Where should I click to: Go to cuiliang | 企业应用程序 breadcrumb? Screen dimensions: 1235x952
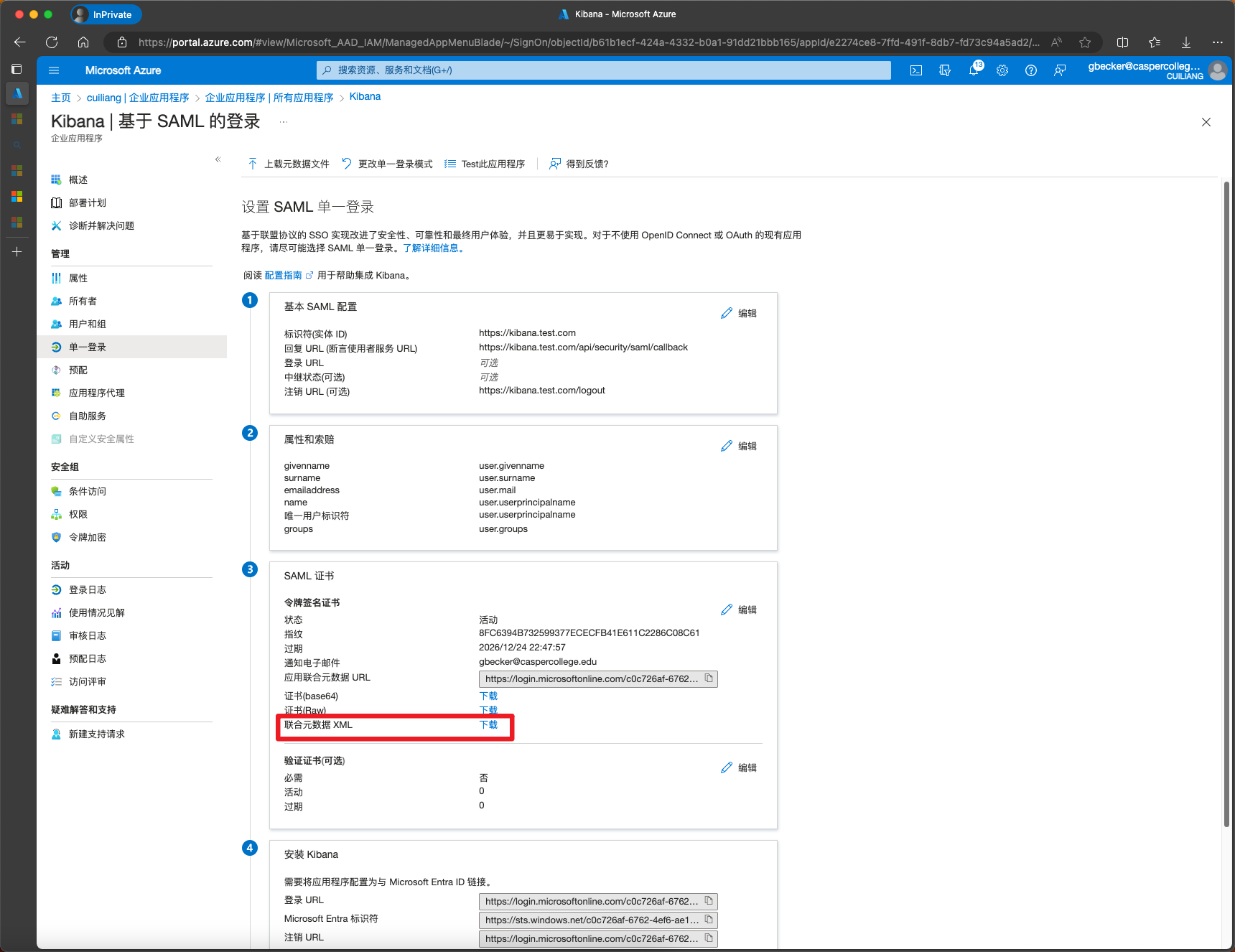pyautogui.click(x=138, y=98)
